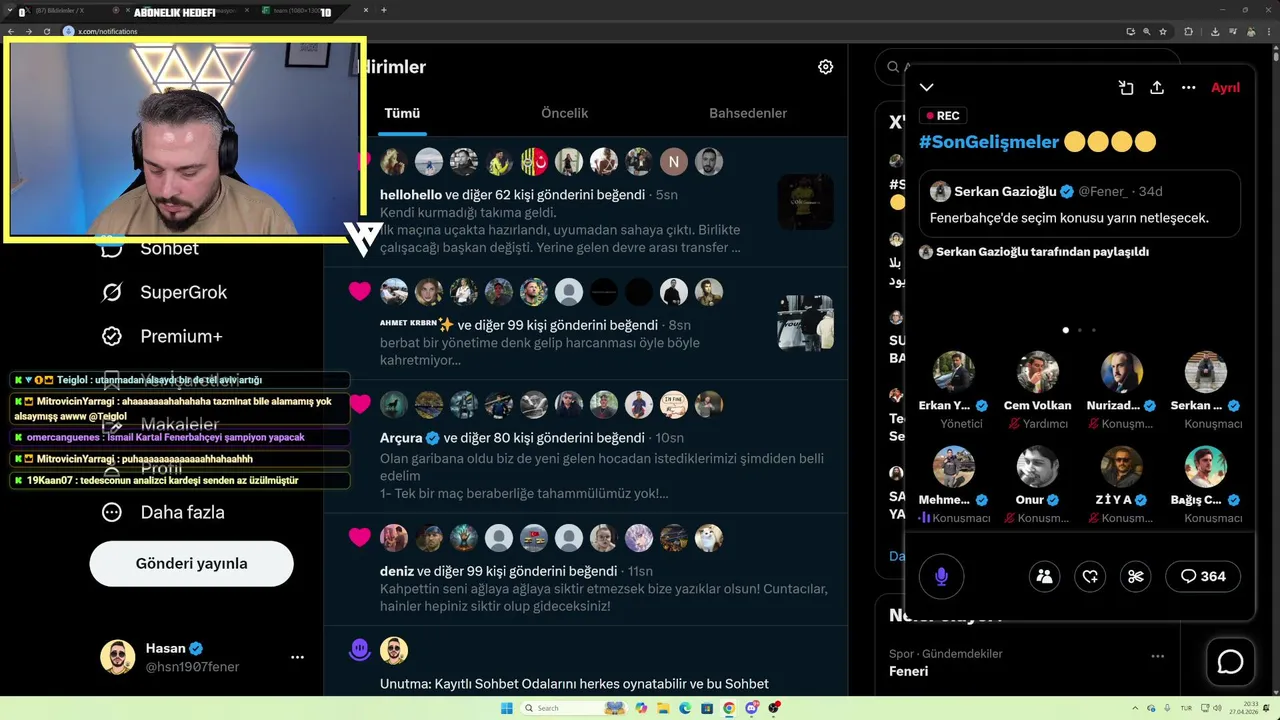Open Serkan Gazioğlu's quoted post
The image size is (1280, 720).
point(1079,203)
